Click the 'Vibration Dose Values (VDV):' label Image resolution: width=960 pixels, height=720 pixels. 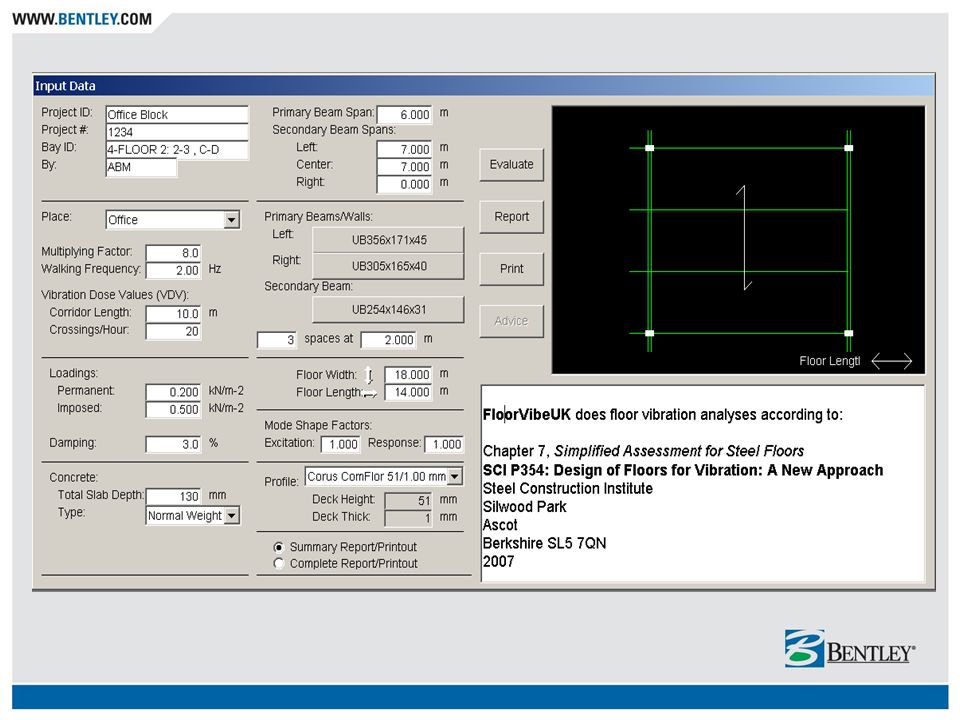(115, 294)
